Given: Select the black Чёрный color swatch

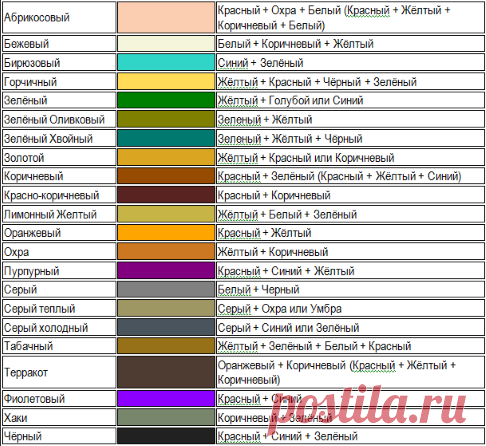Looking at the screenshot, I should coord(166,436).
